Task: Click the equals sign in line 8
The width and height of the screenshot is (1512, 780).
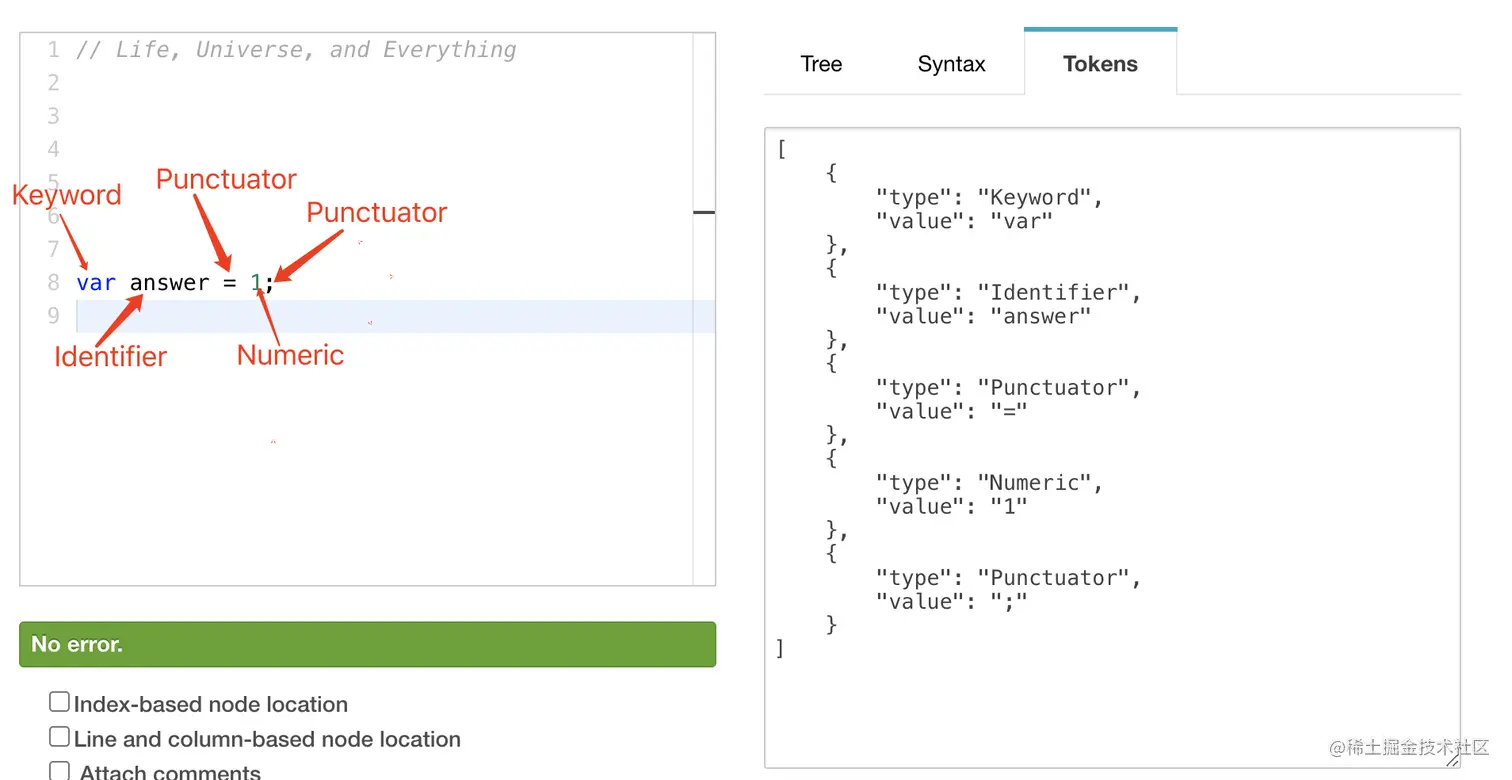Action: (x=229, y=283)
